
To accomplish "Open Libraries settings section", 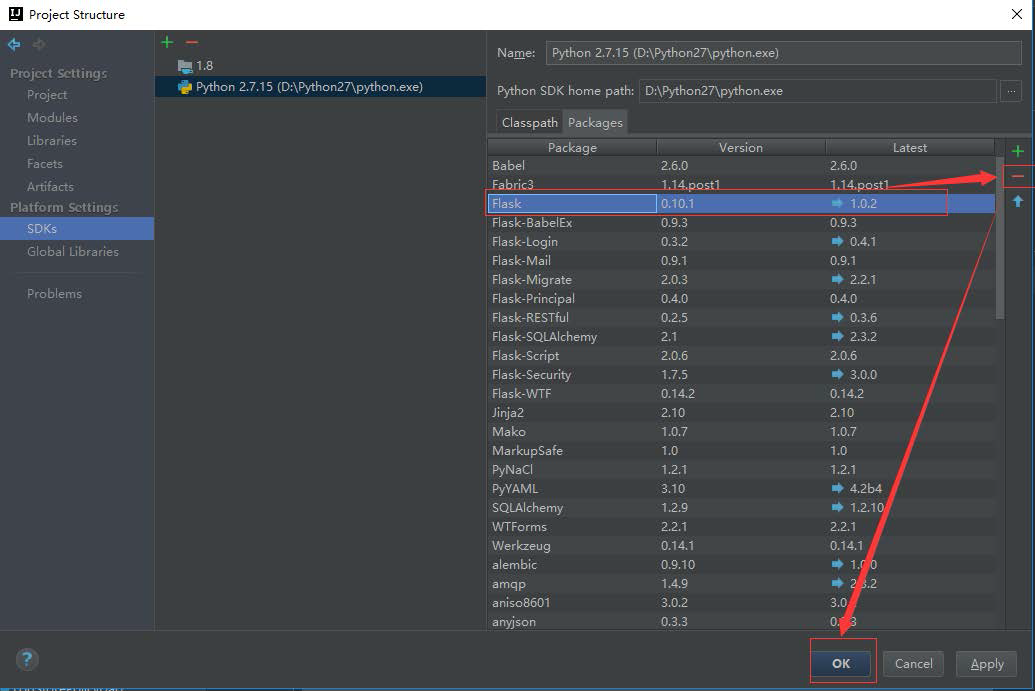I will click(51, 141).
